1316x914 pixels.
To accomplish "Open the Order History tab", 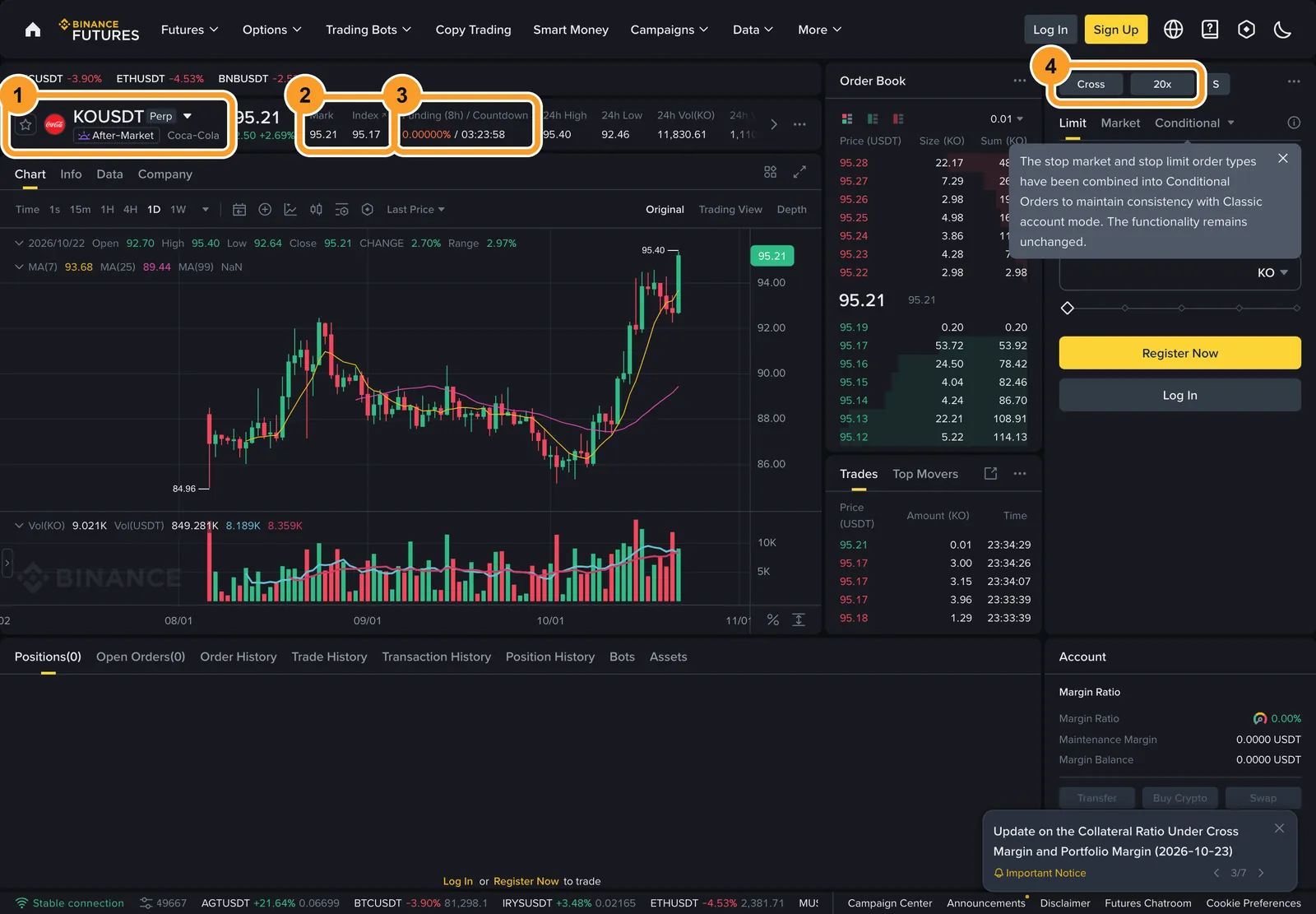I will click(239, 657).
